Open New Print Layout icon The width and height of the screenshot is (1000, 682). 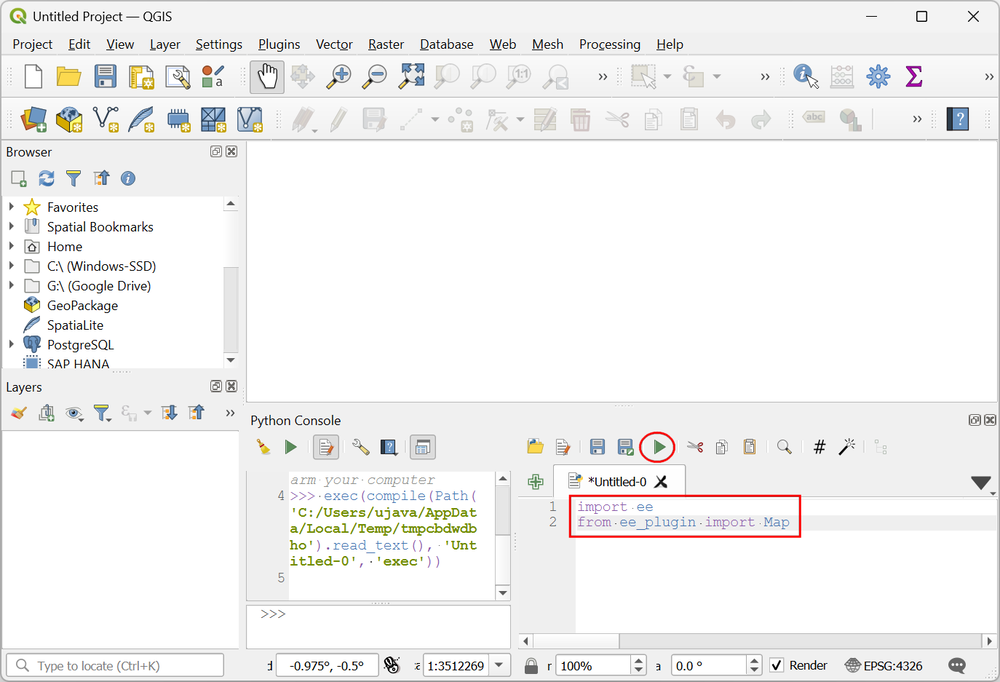[x=142, y=77]
